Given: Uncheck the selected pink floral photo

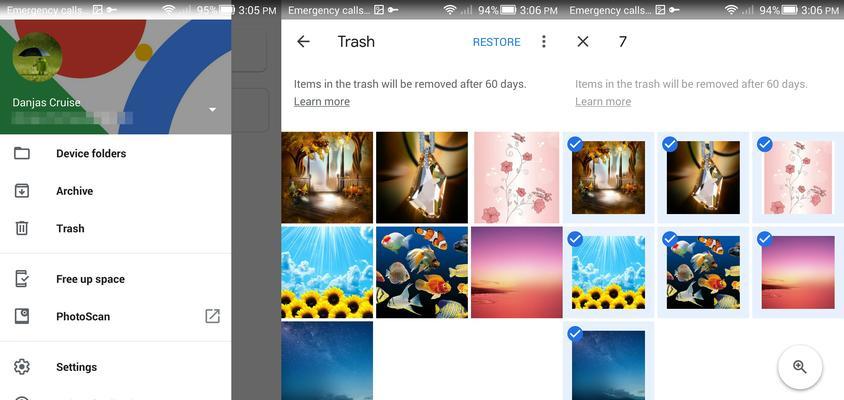Looking at the screenshot, I should [765, 144].
